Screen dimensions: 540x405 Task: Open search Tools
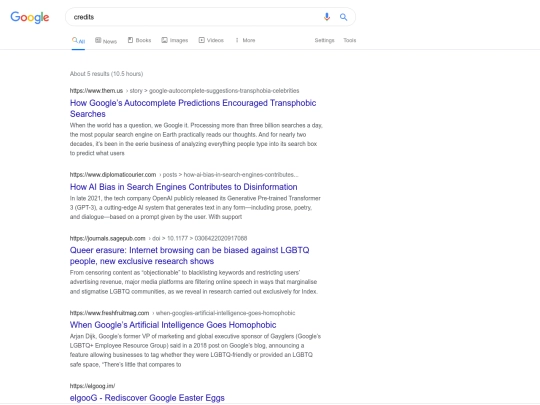point(350,40)
